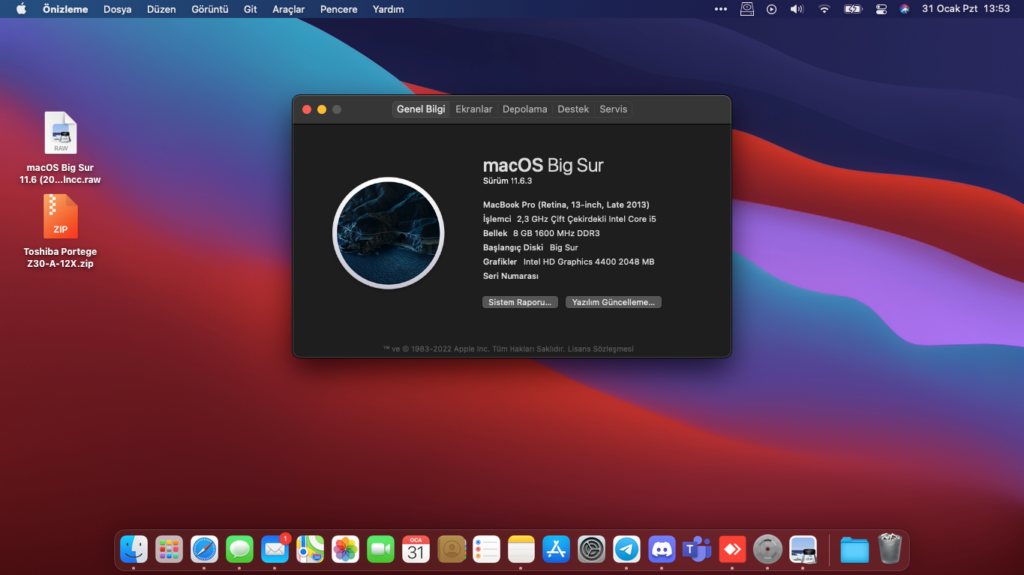Open the Görüntü menu
The image size is (1024, 575).
coord(210,9)
